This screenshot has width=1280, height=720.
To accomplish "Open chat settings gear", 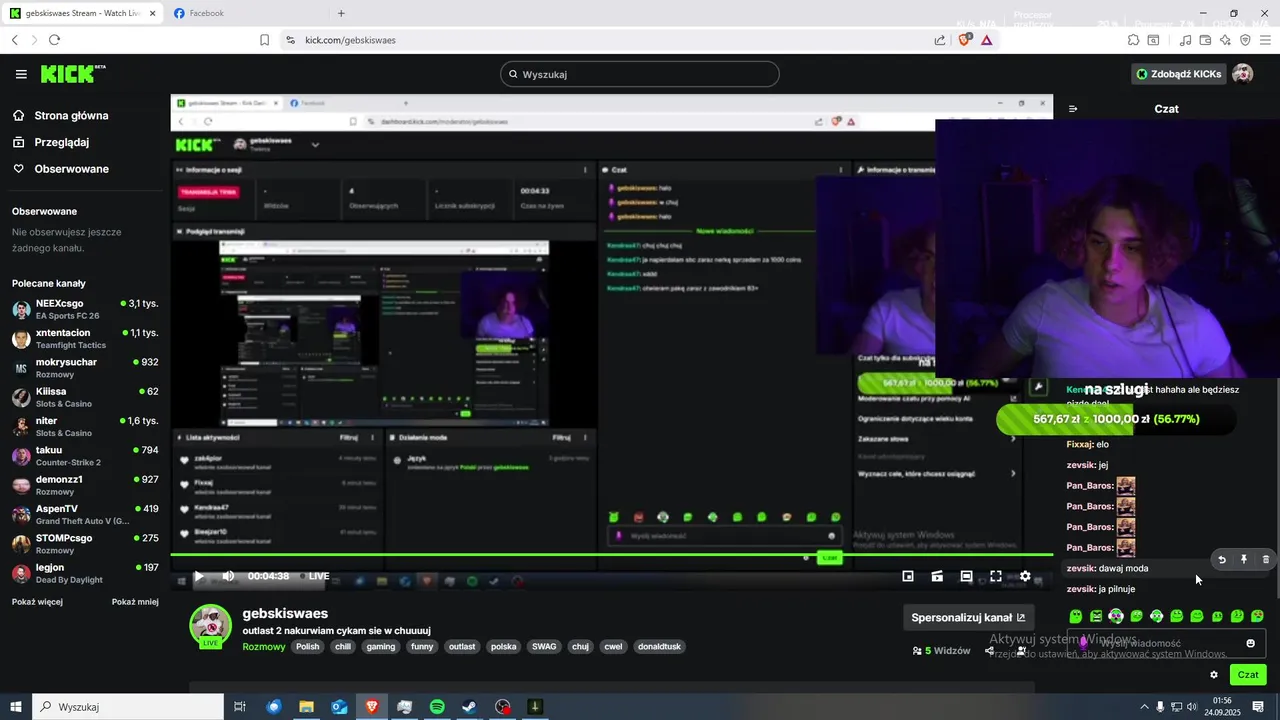I will point(1214,675).
